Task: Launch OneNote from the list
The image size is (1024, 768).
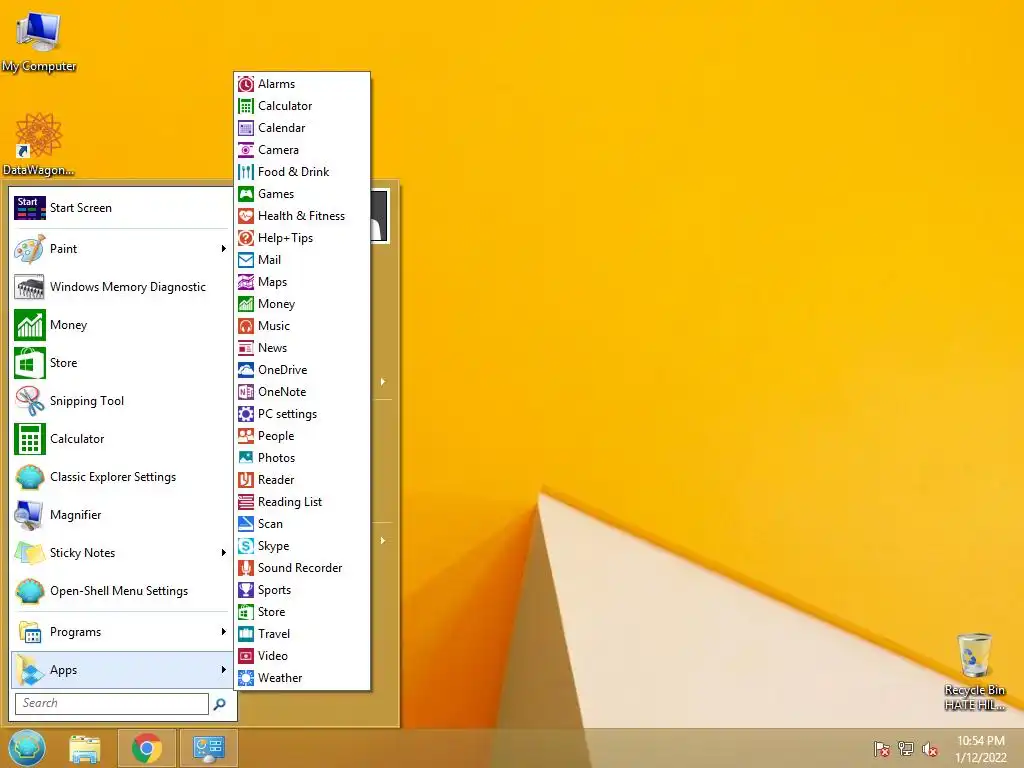Action: tap(302, 392)
